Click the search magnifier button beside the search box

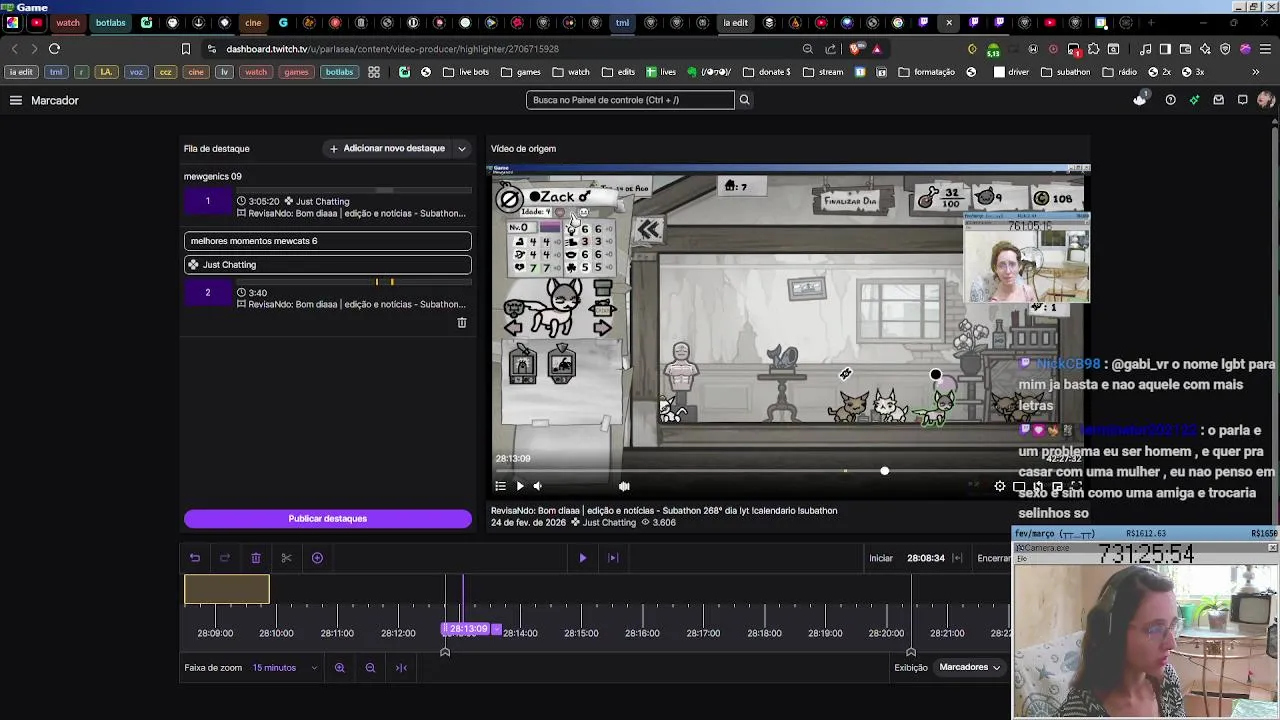coord(744,100)
